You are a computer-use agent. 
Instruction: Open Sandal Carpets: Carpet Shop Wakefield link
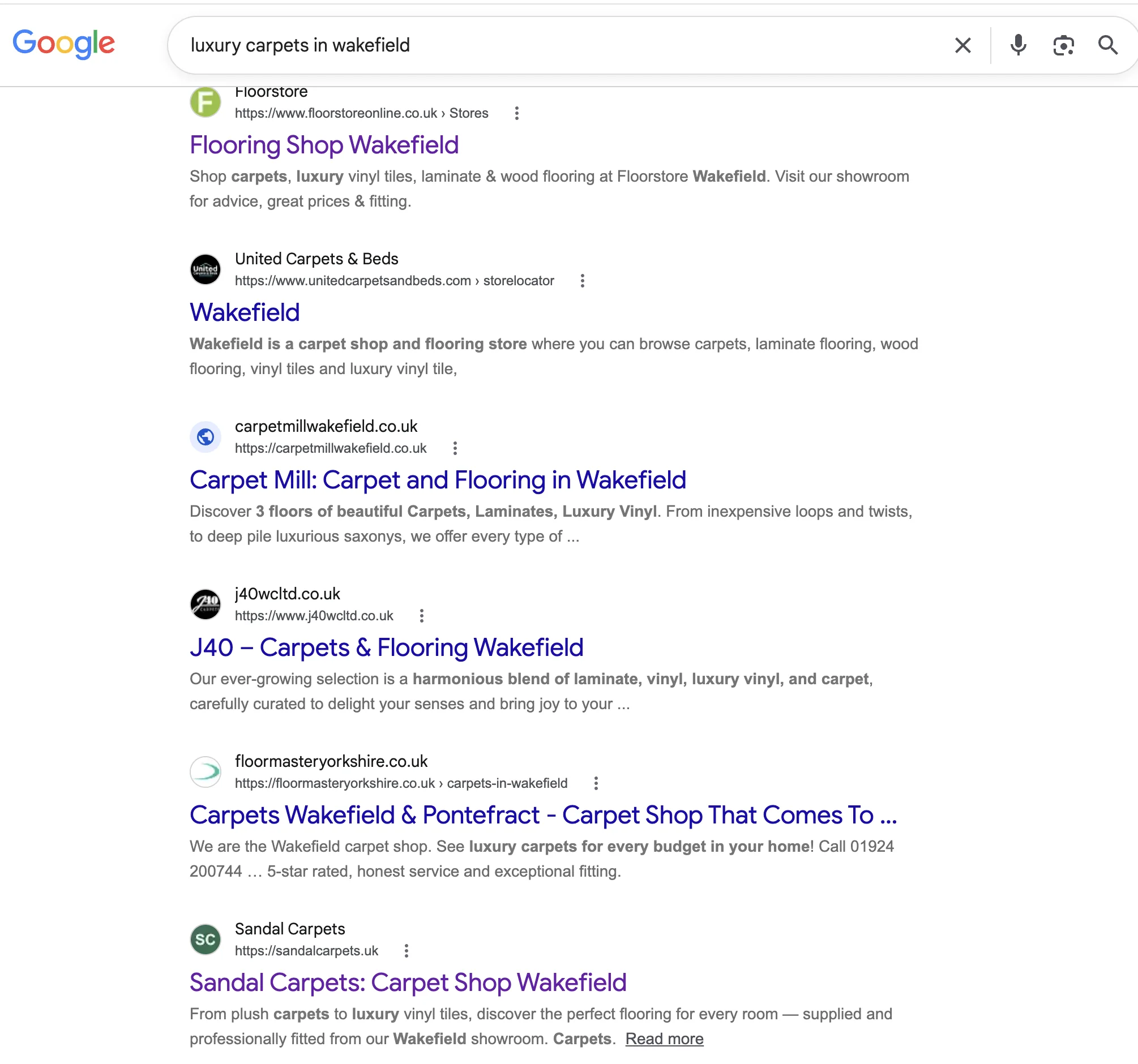click(408, 983)
